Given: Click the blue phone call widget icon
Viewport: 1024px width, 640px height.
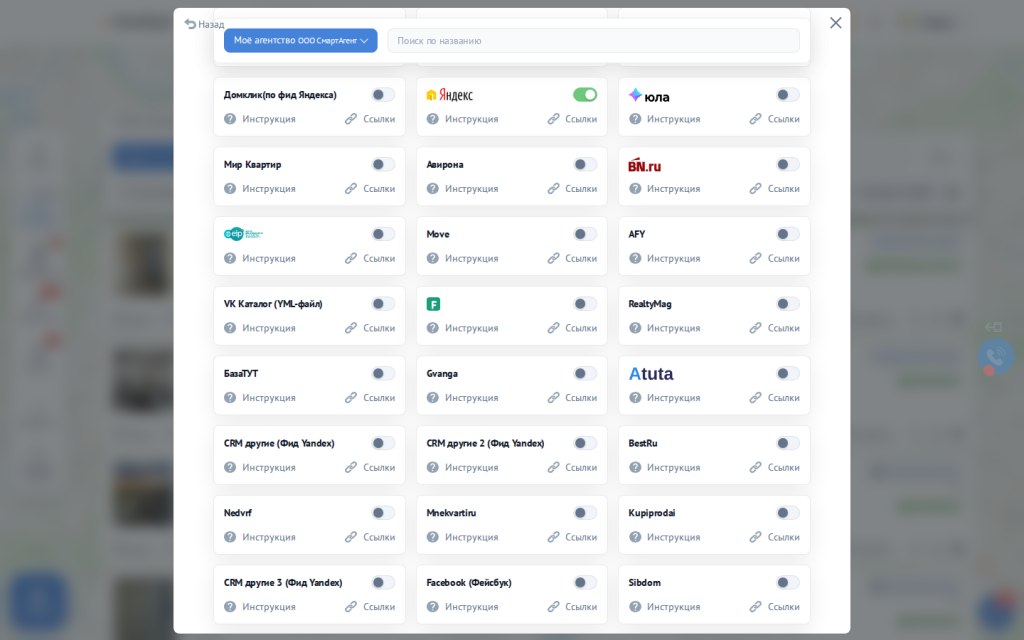Looking at the screenshot, I should pyautogui.click(x=996, y=357).
